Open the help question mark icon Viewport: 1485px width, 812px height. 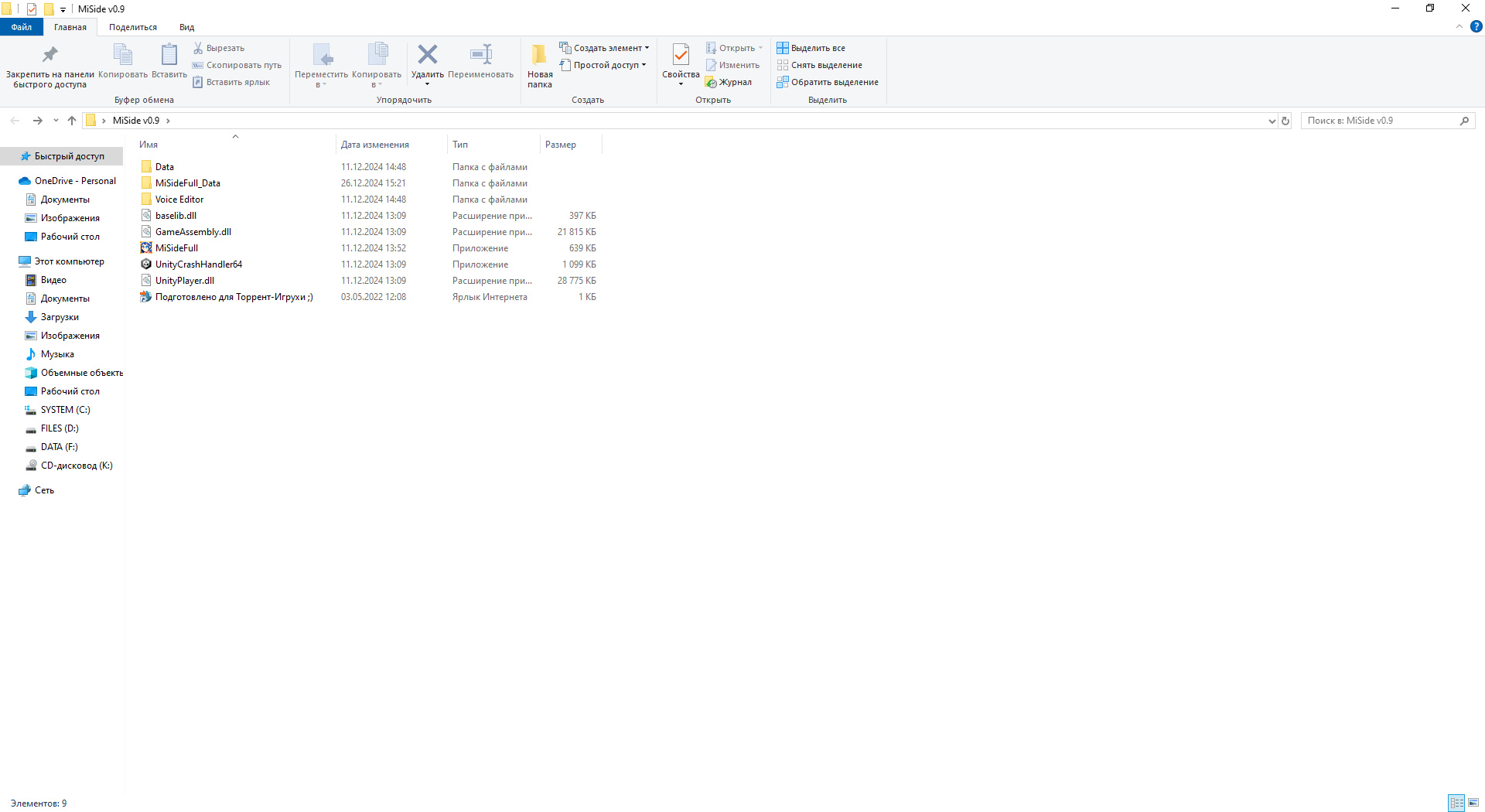(x=1476, y=26)
